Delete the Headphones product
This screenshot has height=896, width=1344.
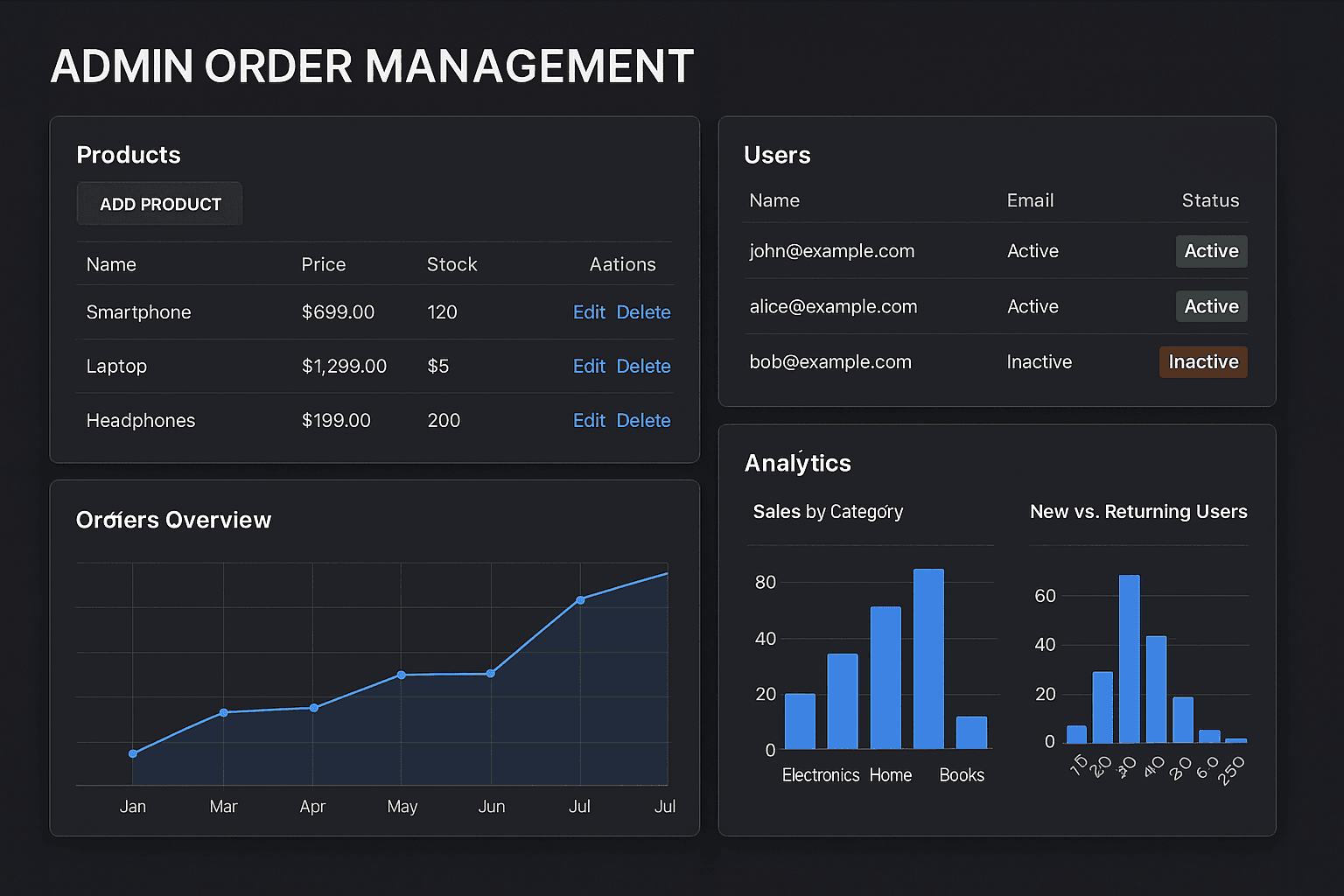pyautogui.click(x=643, y=420)
